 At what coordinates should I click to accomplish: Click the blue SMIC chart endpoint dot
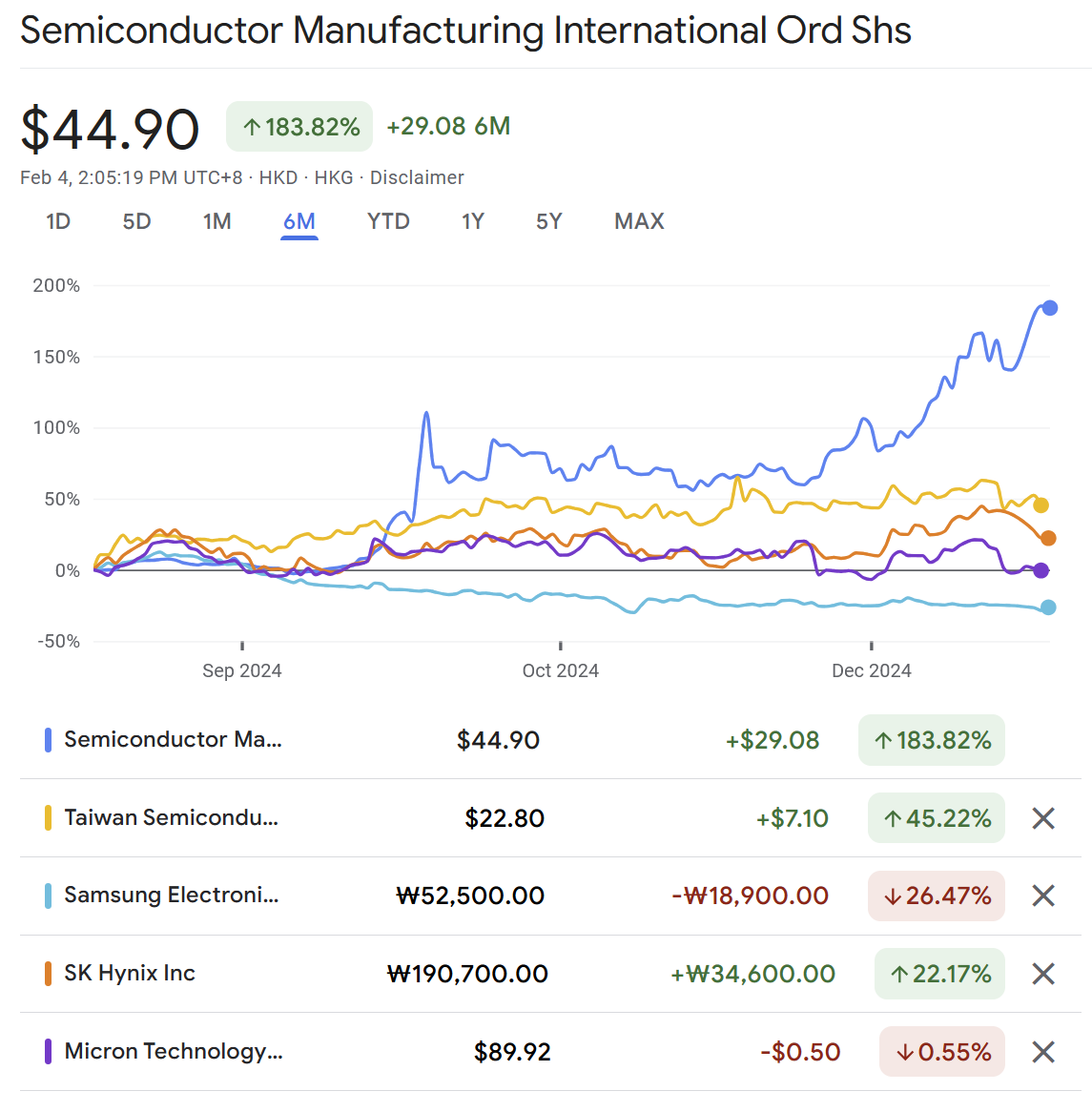(x=1049, y=308)
